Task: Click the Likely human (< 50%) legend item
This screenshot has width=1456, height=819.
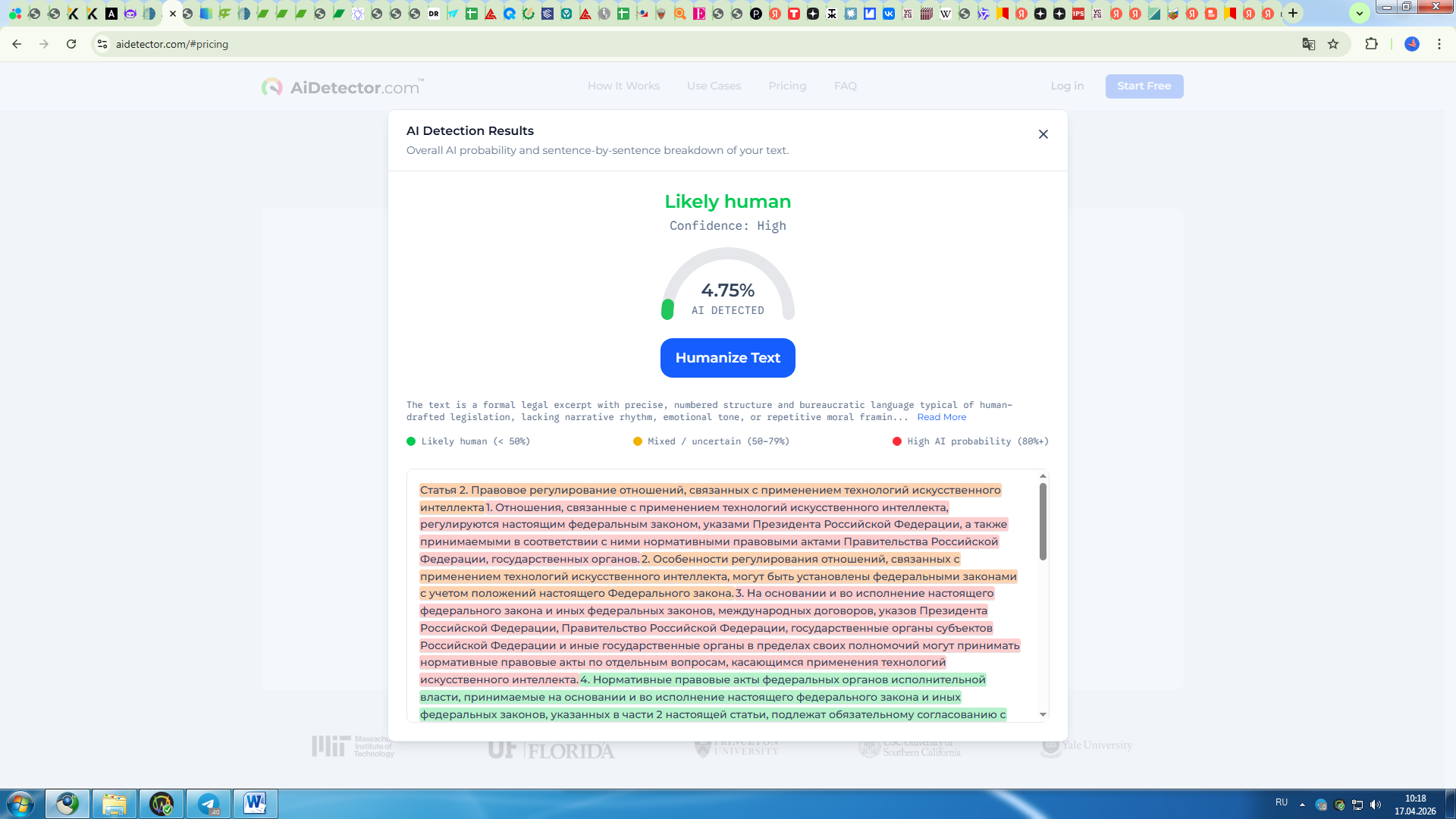Action: pos(468,441)
